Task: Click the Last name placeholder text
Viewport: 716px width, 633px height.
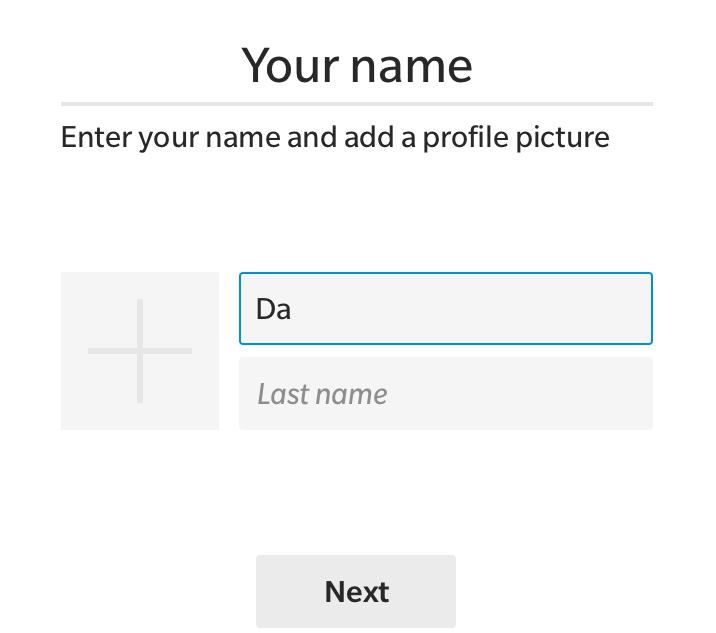Action: (322, 394)
